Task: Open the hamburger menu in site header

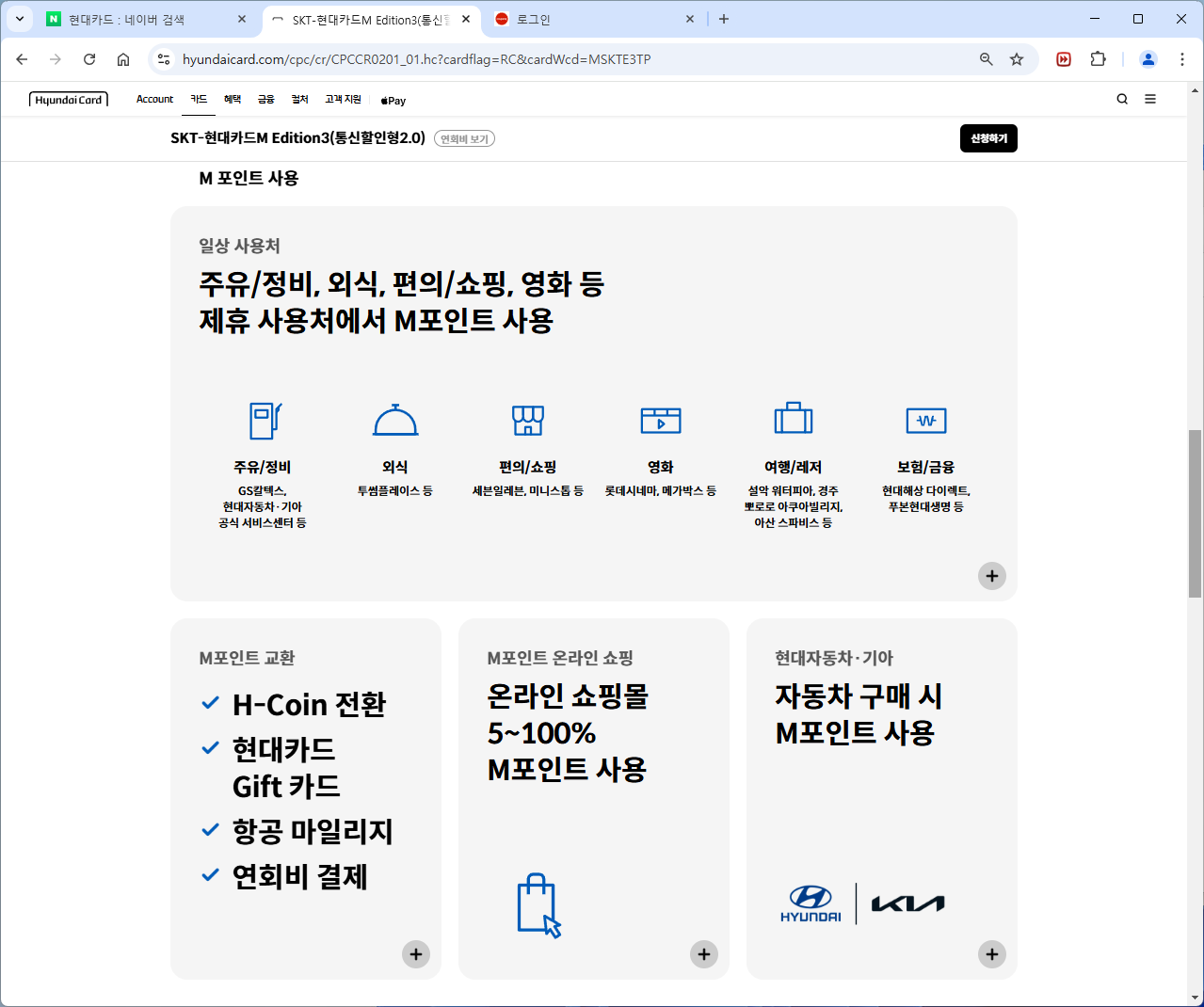Action: coord(1150,99)
